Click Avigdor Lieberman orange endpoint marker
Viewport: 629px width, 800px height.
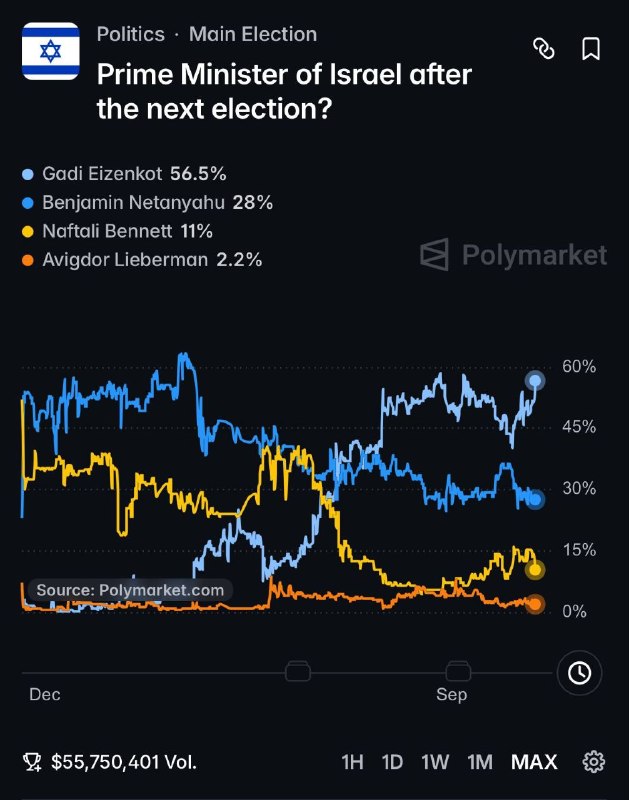pos(535,604)
